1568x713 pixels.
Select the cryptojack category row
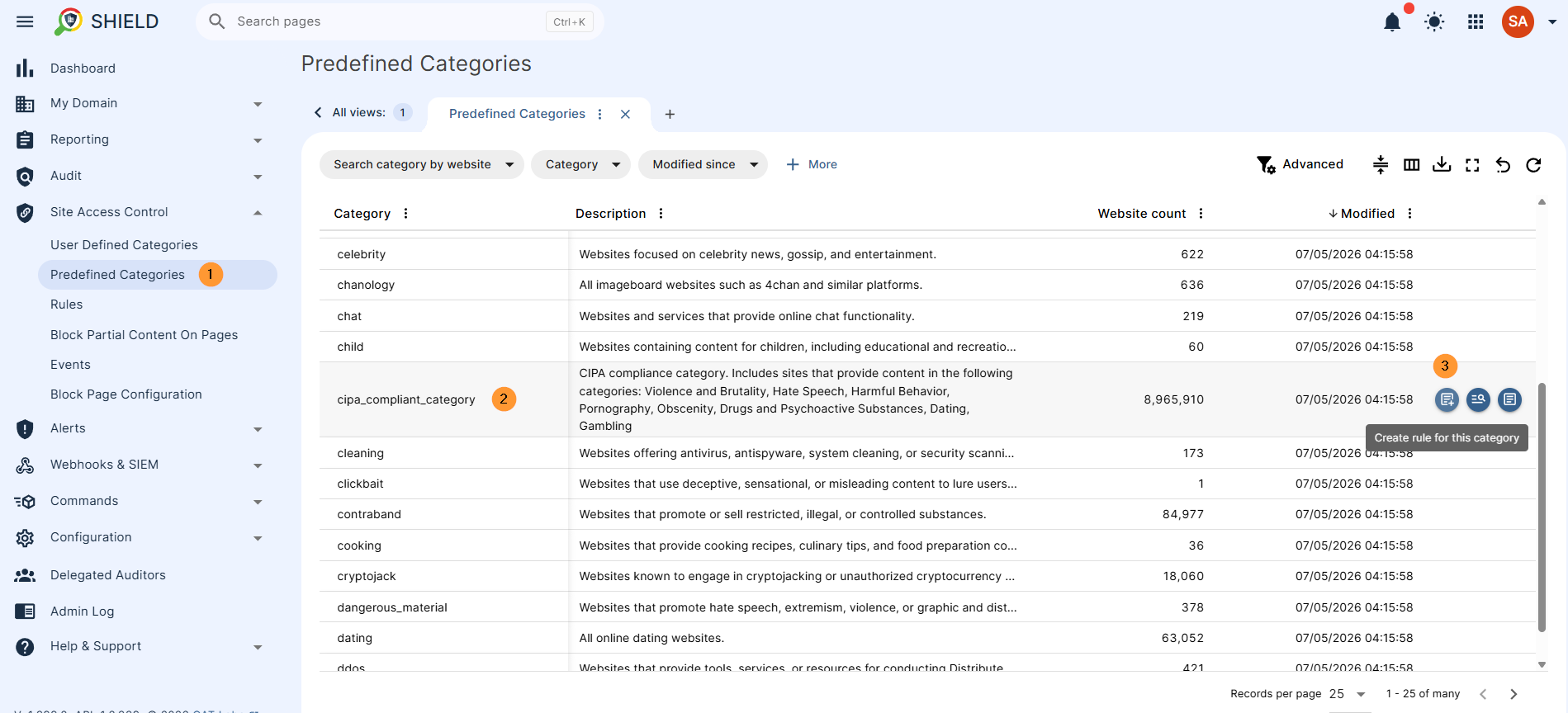pos(927,576)
